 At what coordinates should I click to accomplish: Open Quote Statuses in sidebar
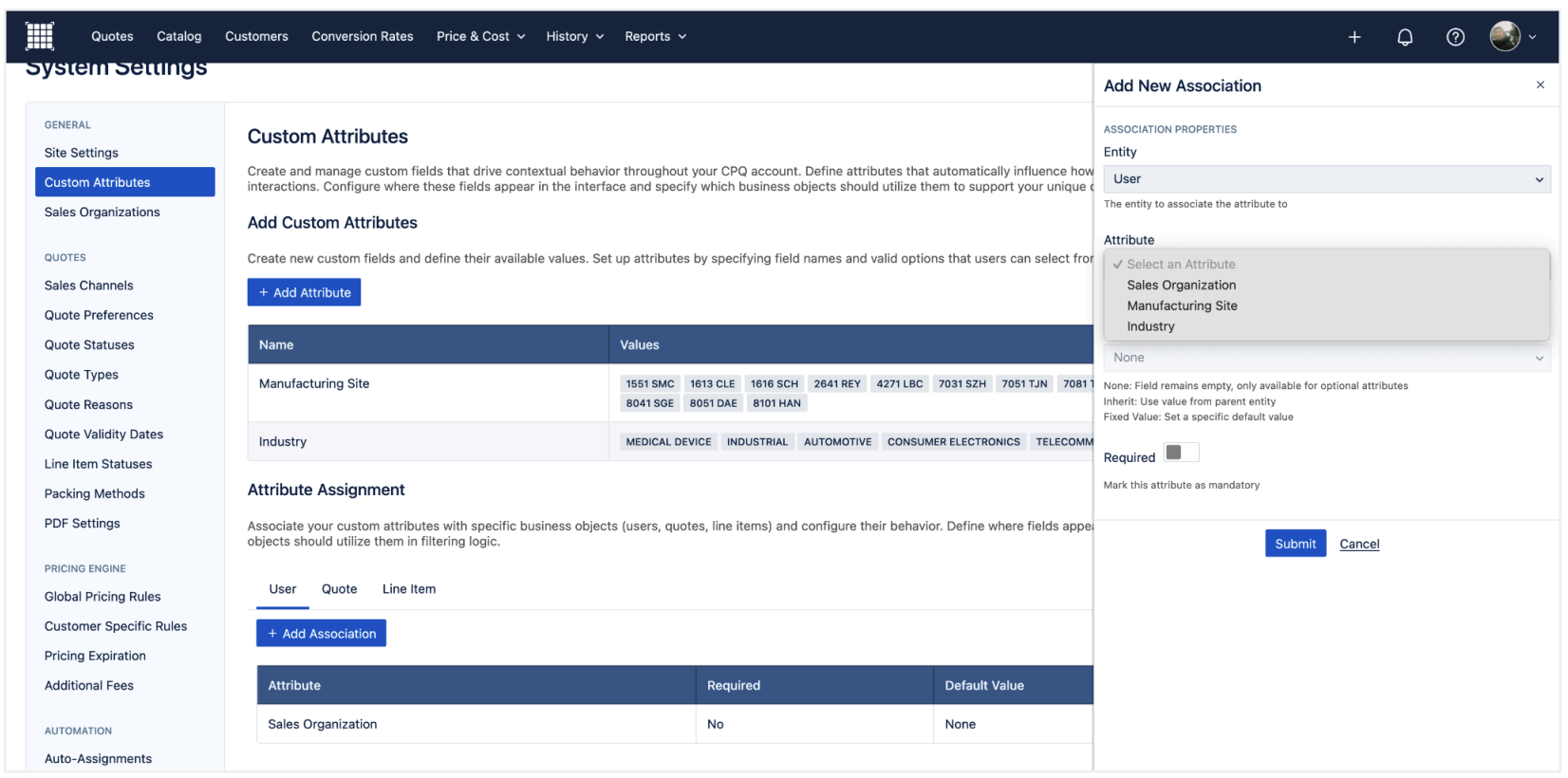tap(89, 345)
